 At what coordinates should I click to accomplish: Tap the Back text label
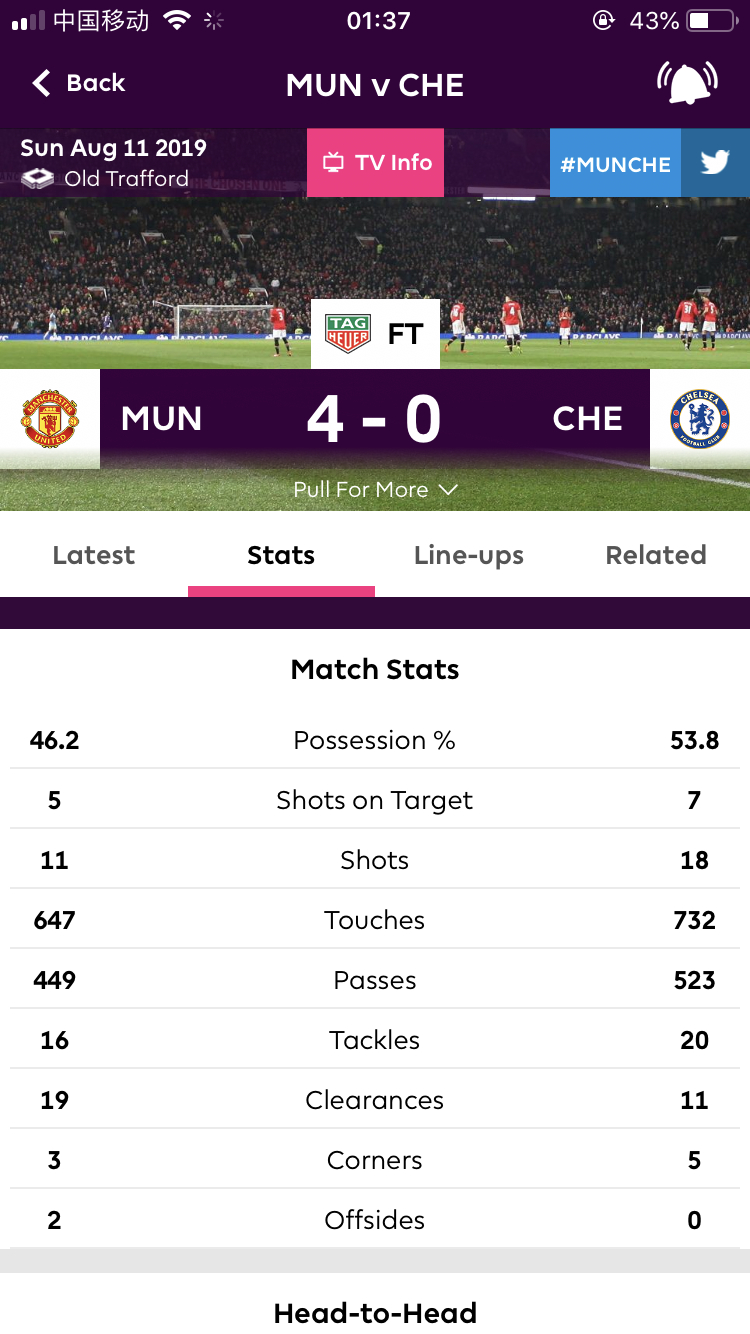[x=96, y=83]
